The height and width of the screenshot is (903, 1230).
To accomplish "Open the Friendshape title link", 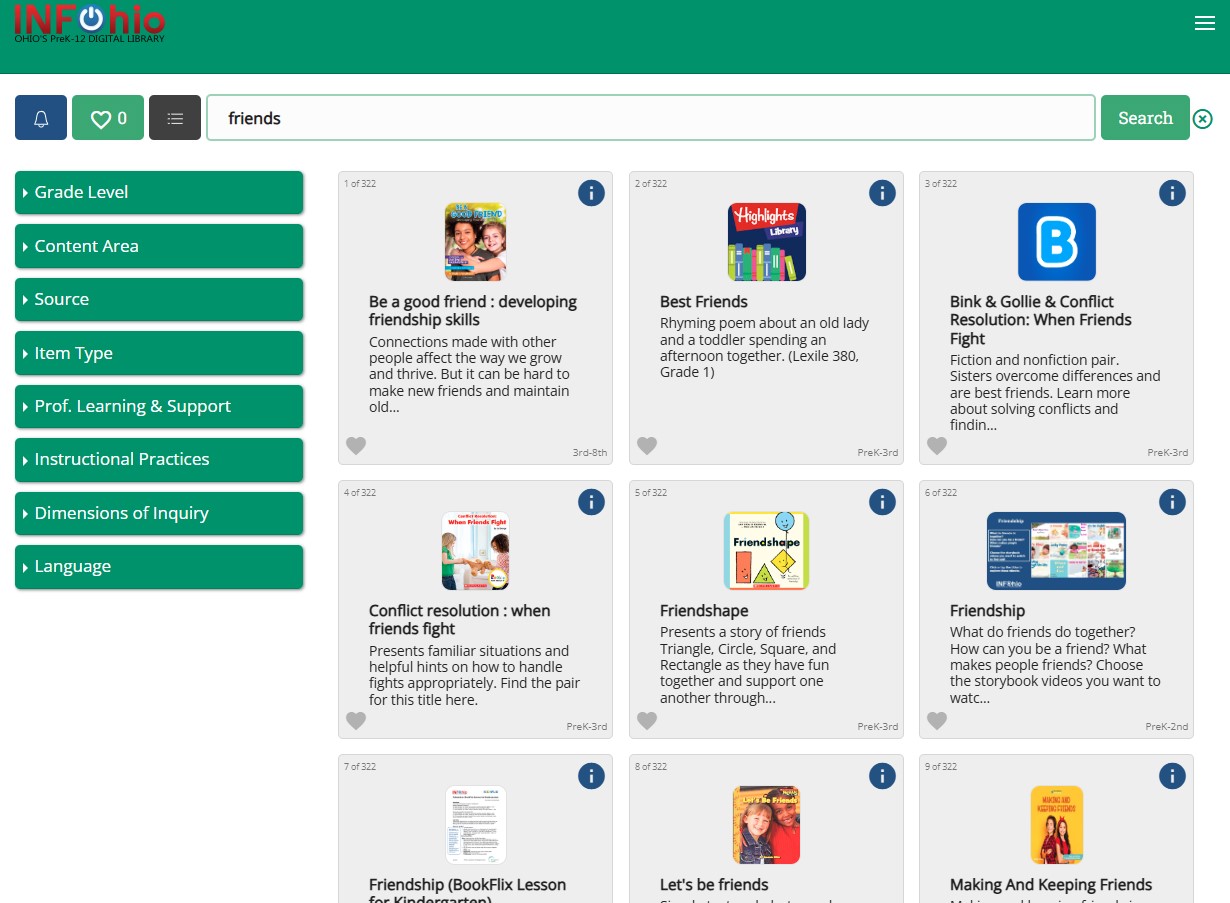I will [704, 611].
